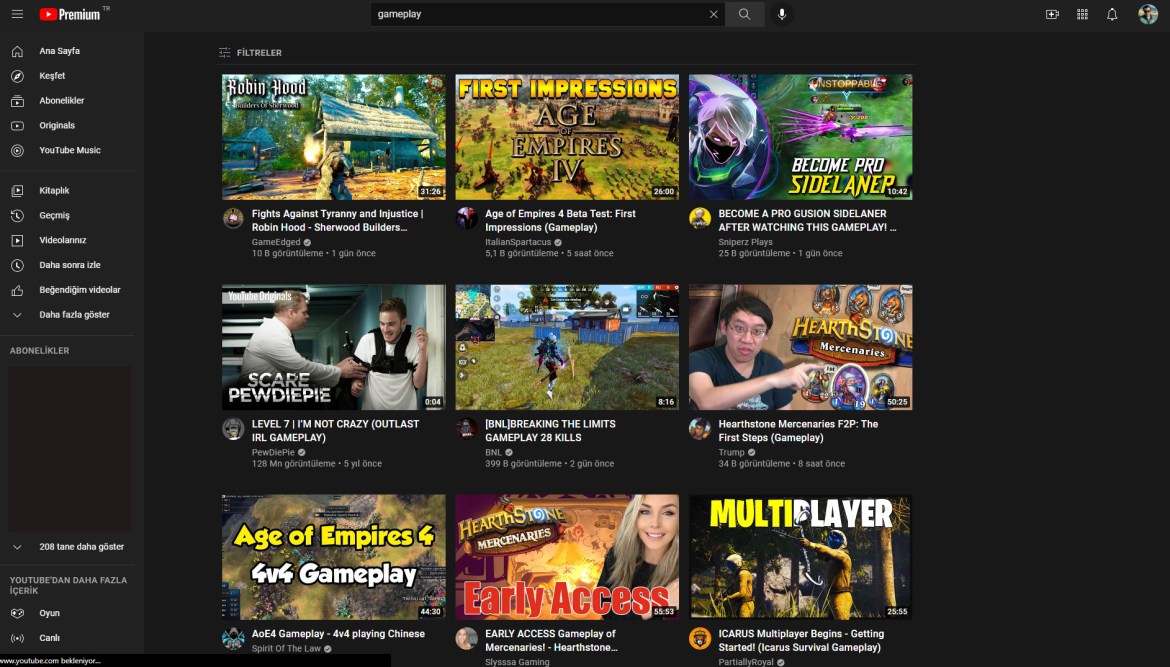Click title ICARUS Multiplayer Begins

(x=801, y=640)
